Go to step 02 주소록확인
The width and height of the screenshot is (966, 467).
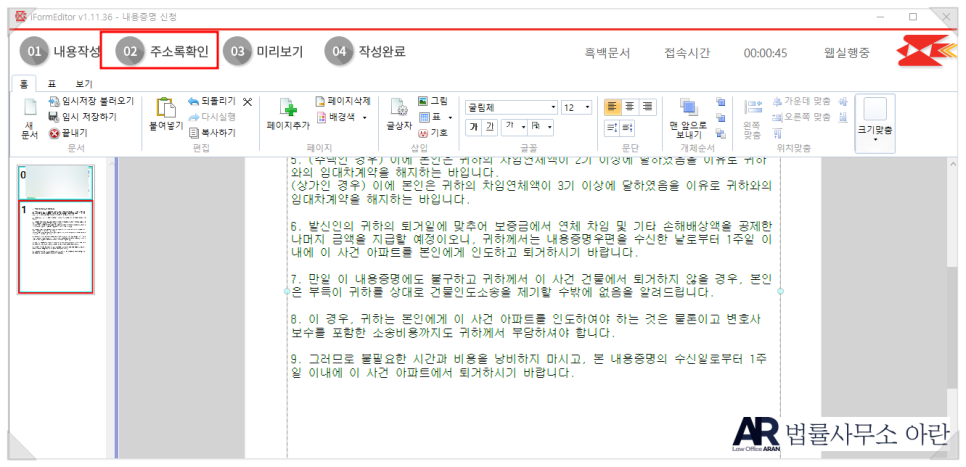pos(166,52)
